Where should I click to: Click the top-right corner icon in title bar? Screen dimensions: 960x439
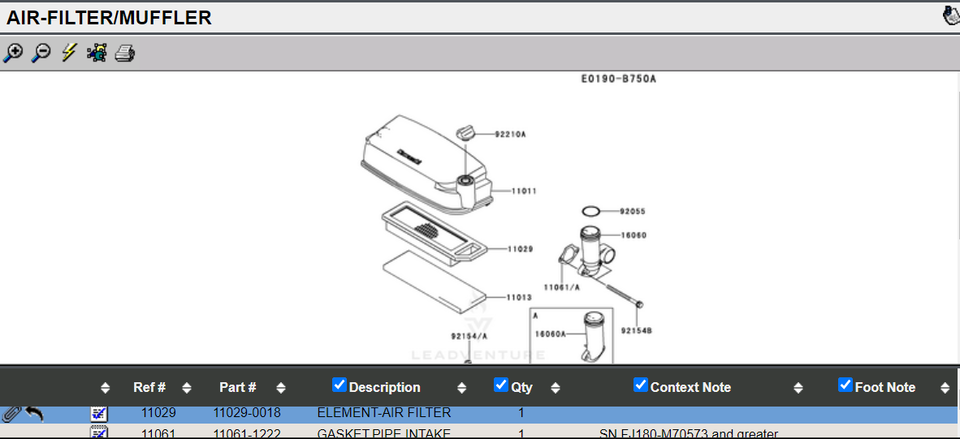point(950,16)
